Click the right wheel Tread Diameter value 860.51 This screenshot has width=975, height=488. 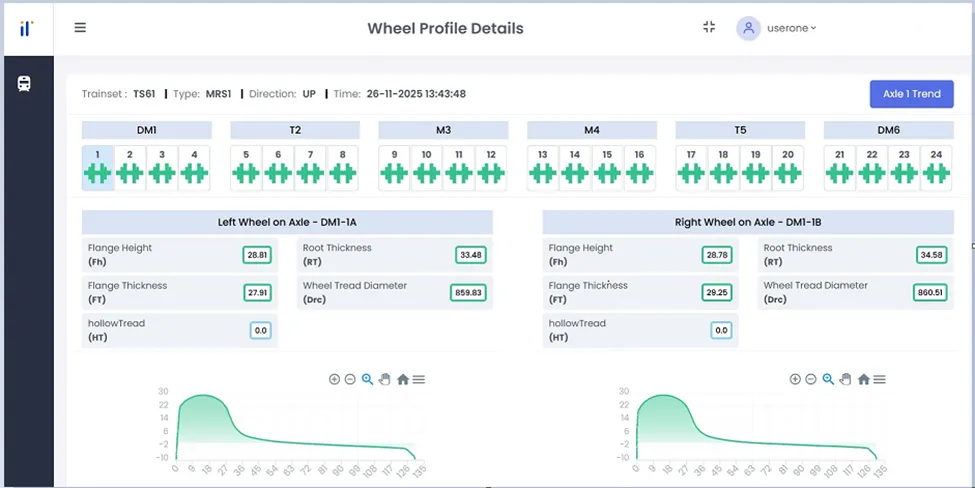coord(929,293)
